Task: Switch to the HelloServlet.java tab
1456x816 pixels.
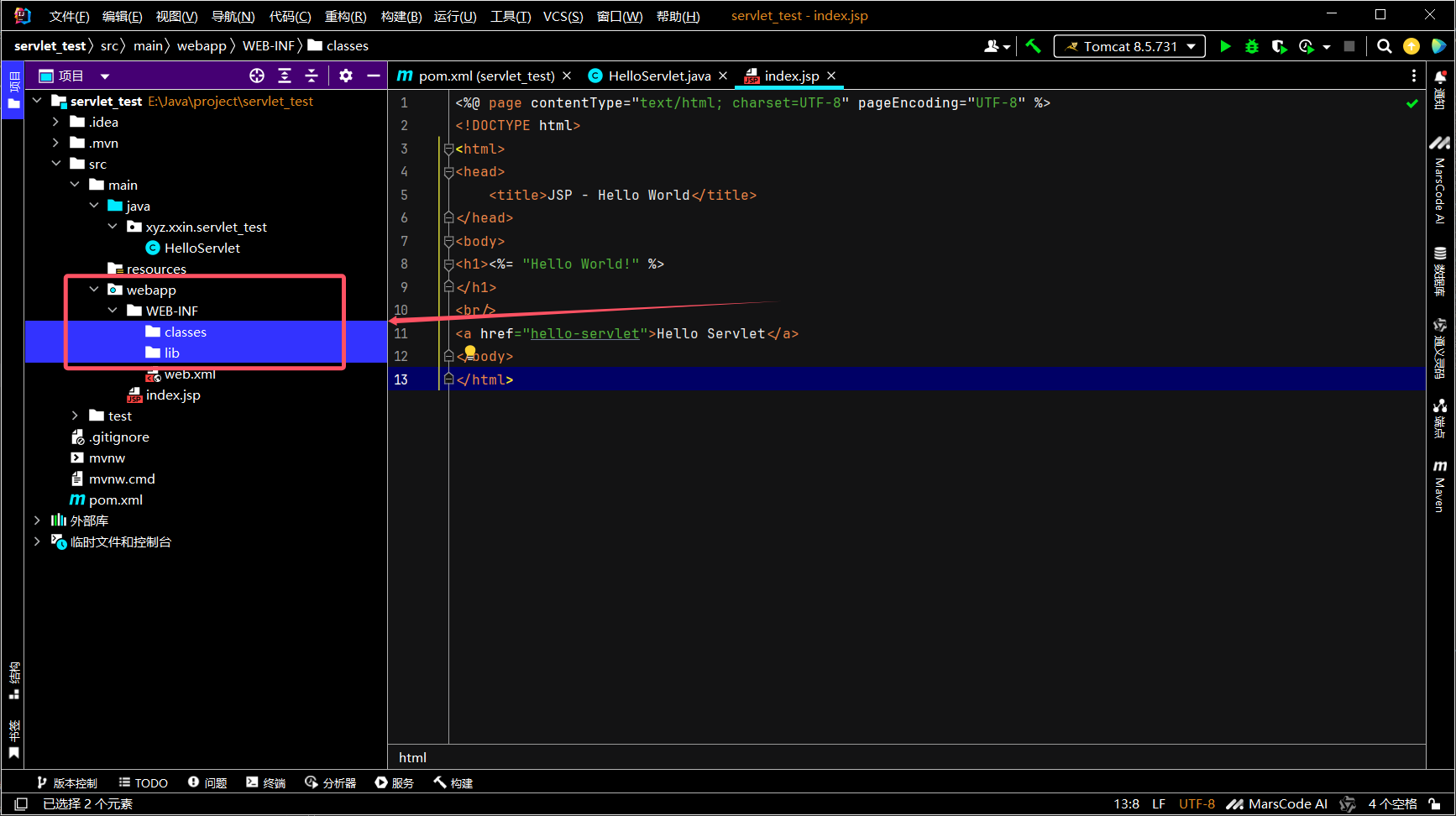Action: 658,76
